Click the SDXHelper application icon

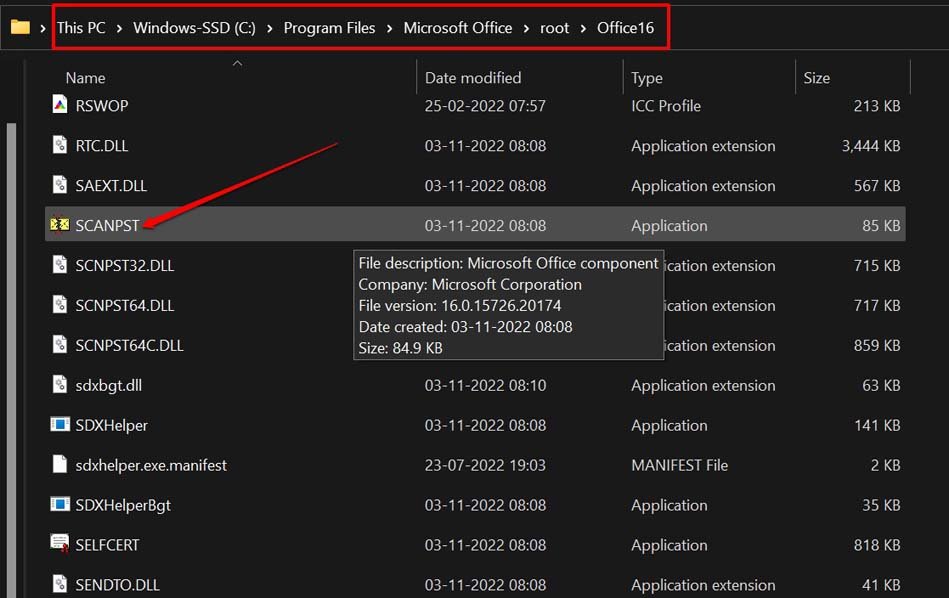60,425
